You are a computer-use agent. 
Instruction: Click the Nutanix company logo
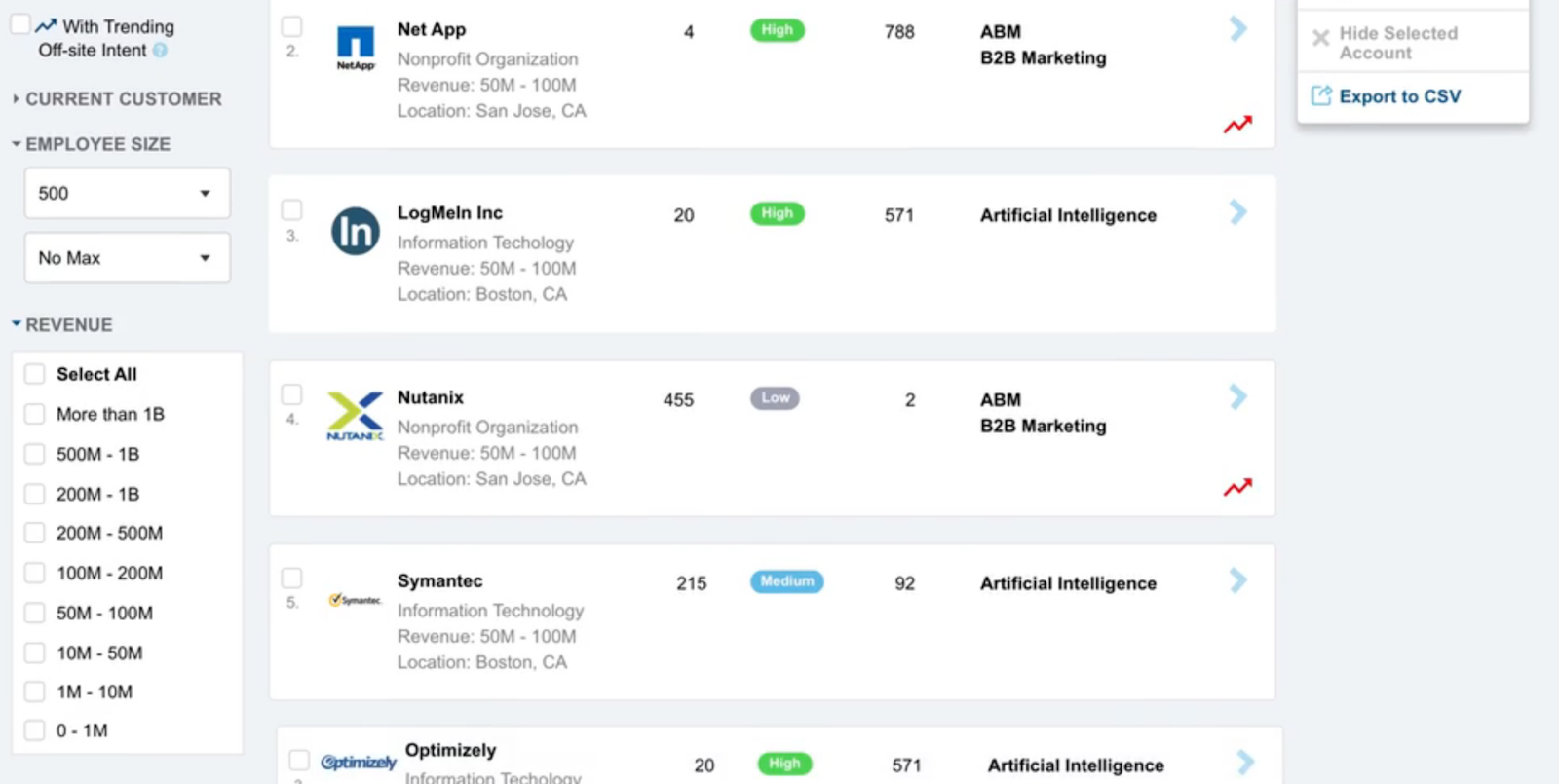click(355, 416)
